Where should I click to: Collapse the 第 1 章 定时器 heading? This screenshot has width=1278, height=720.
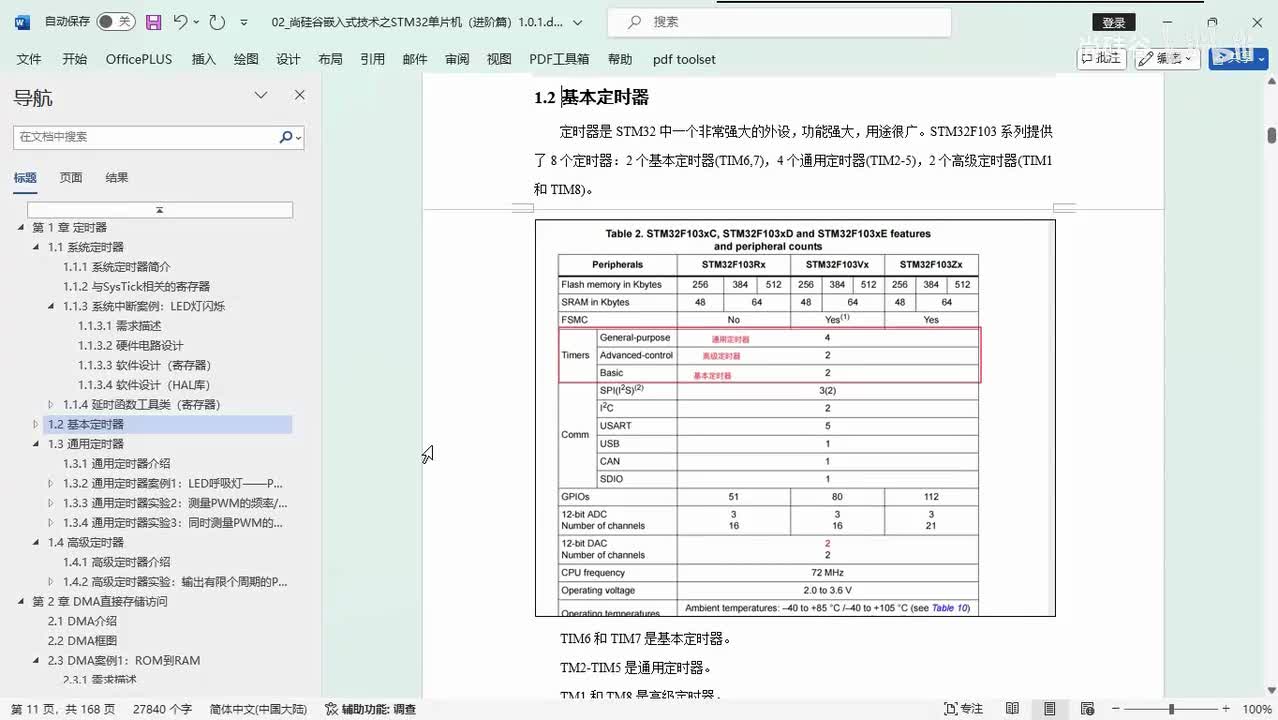tap(21, 228)
